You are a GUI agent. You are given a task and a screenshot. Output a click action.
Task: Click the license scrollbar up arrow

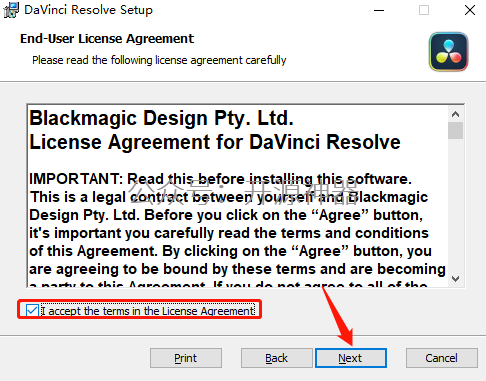[x=455, y=114]
